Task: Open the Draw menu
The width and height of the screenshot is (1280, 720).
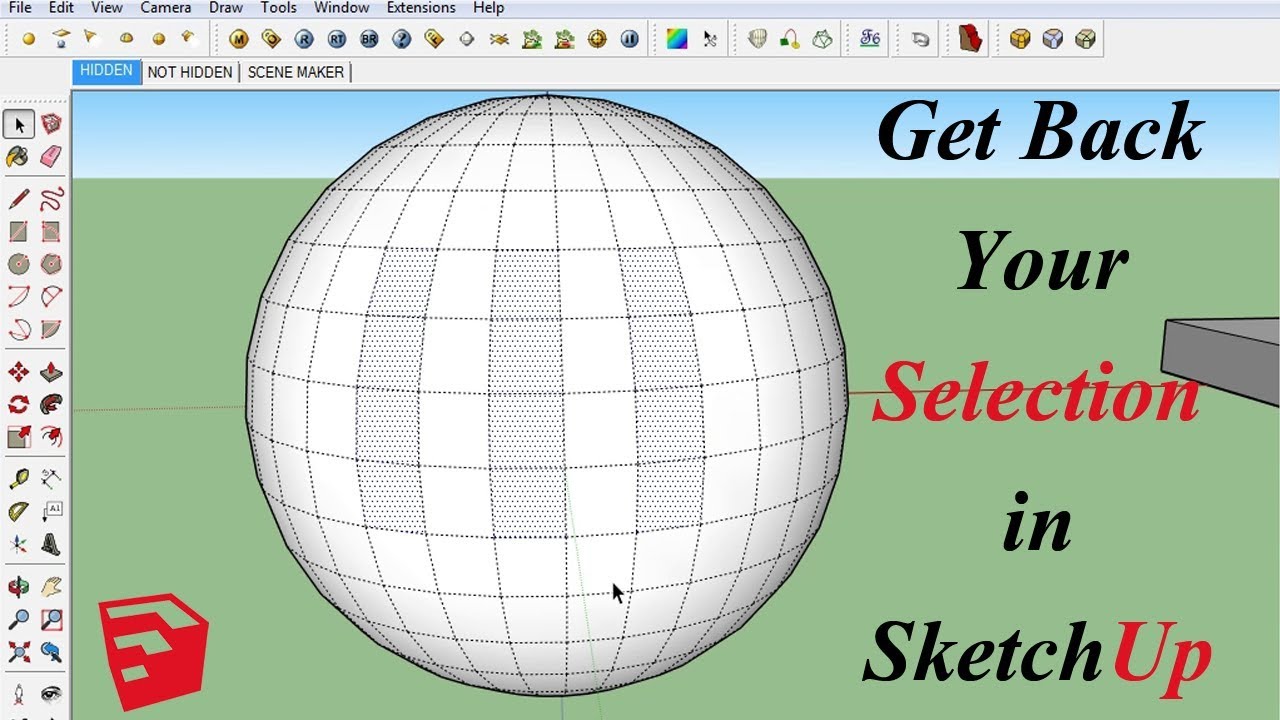Action: pyautogui.click(x=227, y=8)
